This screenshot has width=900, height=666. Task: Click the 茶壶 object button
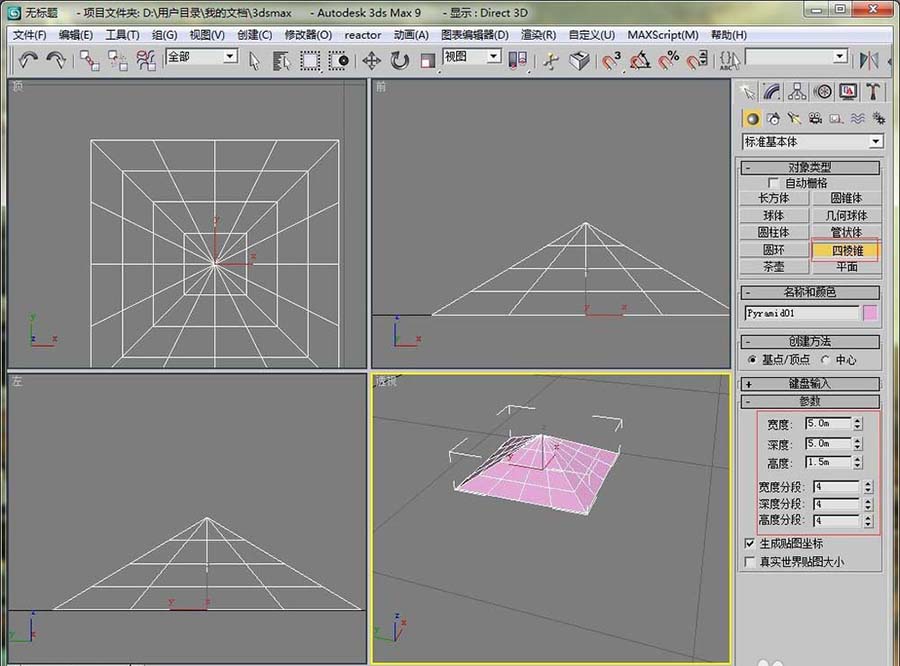[774, 267]
